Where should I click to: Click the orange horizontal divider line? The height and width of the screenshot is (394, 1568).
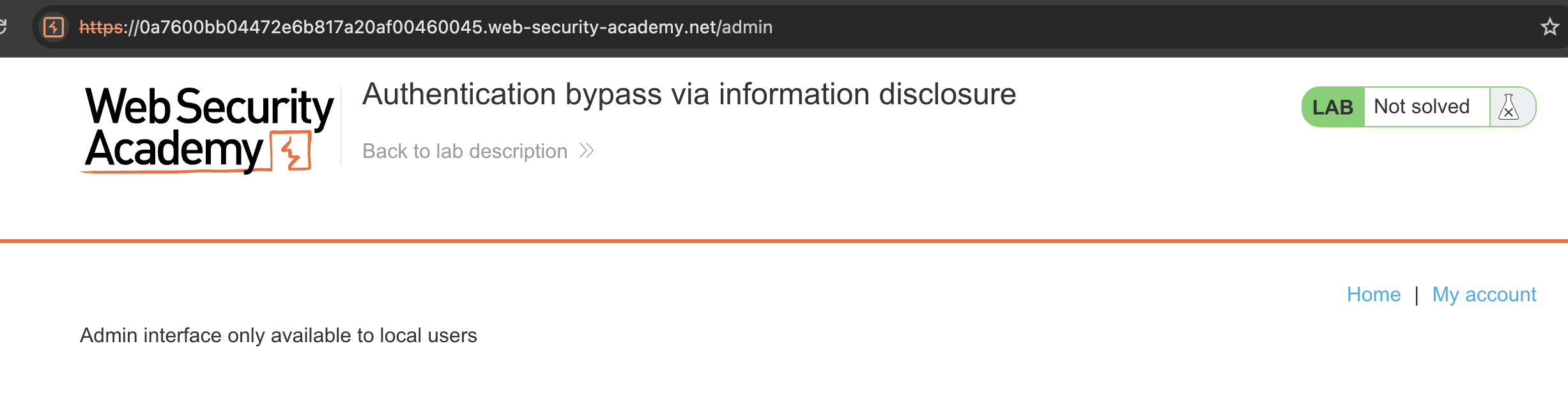pos(784,241)
